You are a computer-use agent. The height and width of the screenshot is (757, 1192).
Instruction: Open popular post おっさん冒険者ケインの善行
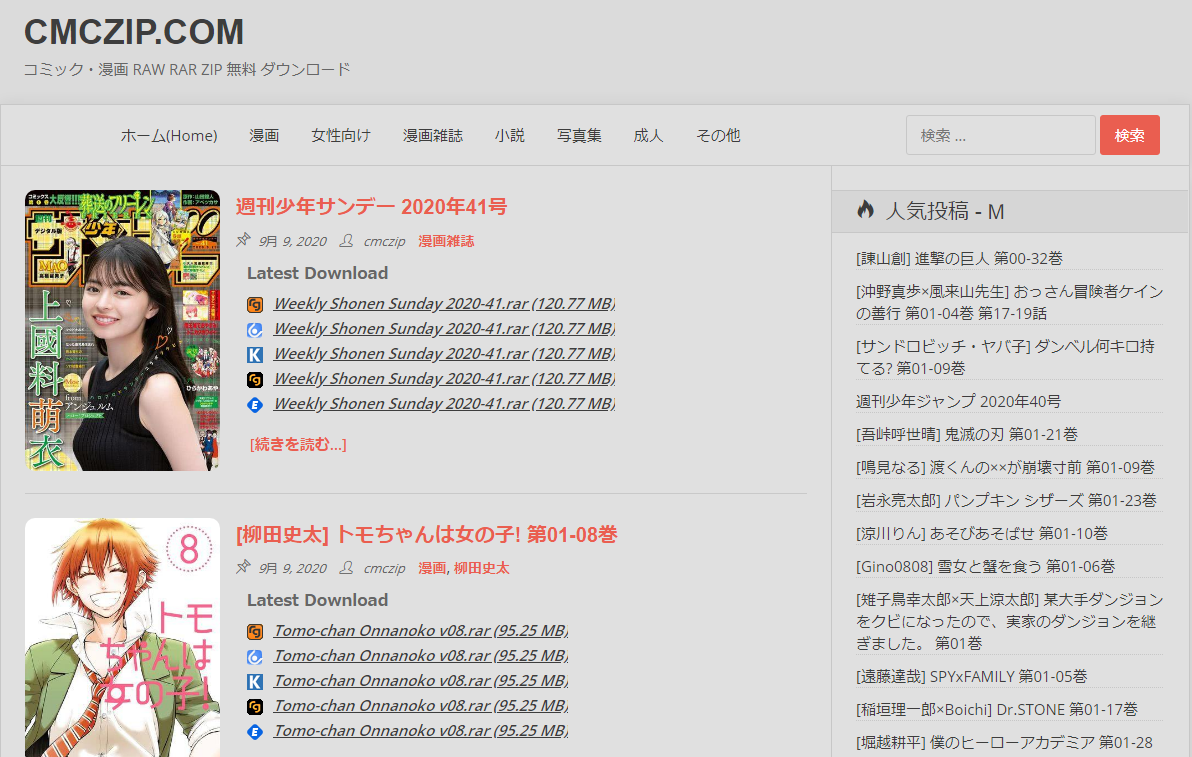1010,302
